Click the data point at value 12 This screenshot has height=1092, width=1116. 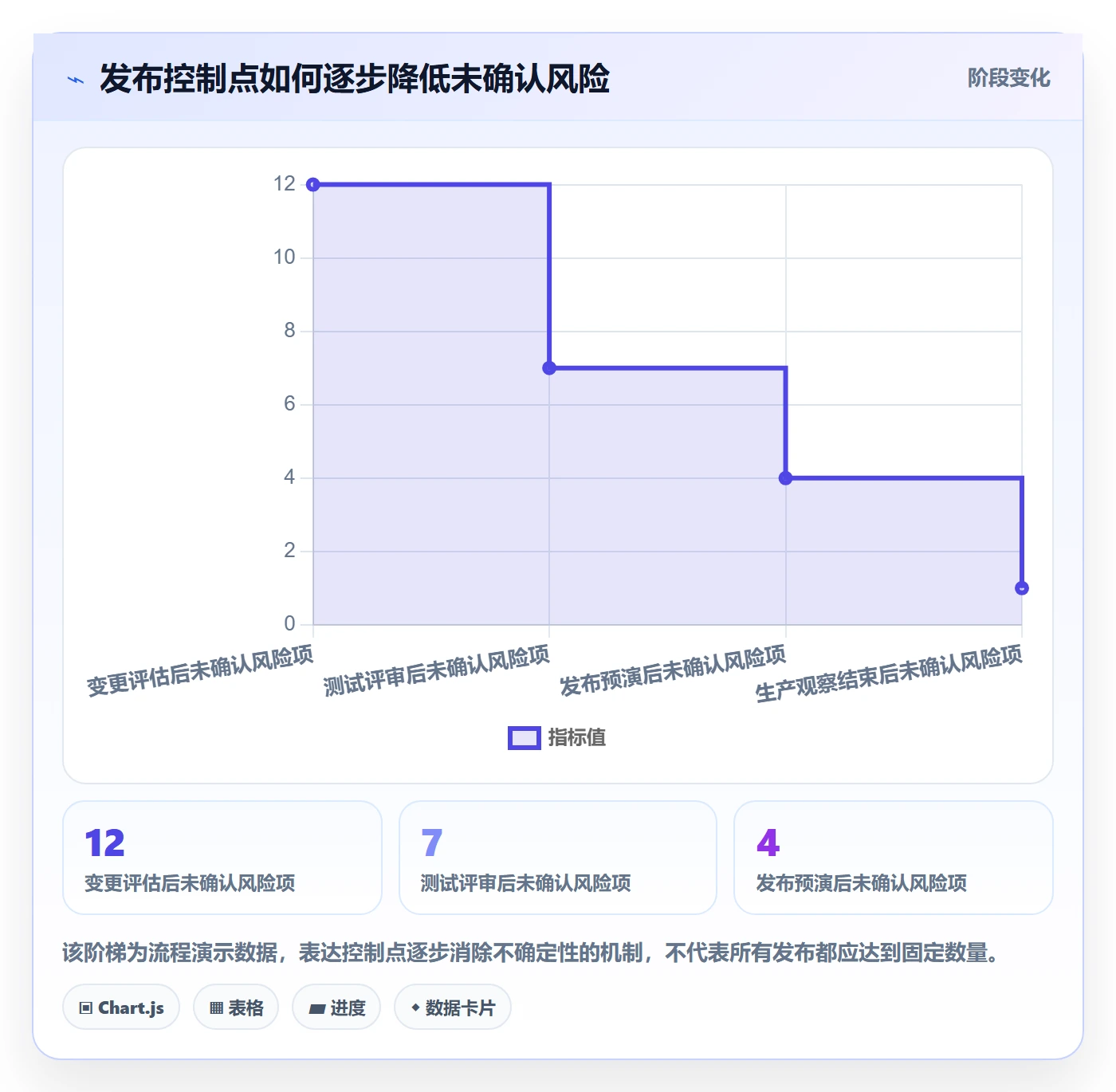point(313,185)
